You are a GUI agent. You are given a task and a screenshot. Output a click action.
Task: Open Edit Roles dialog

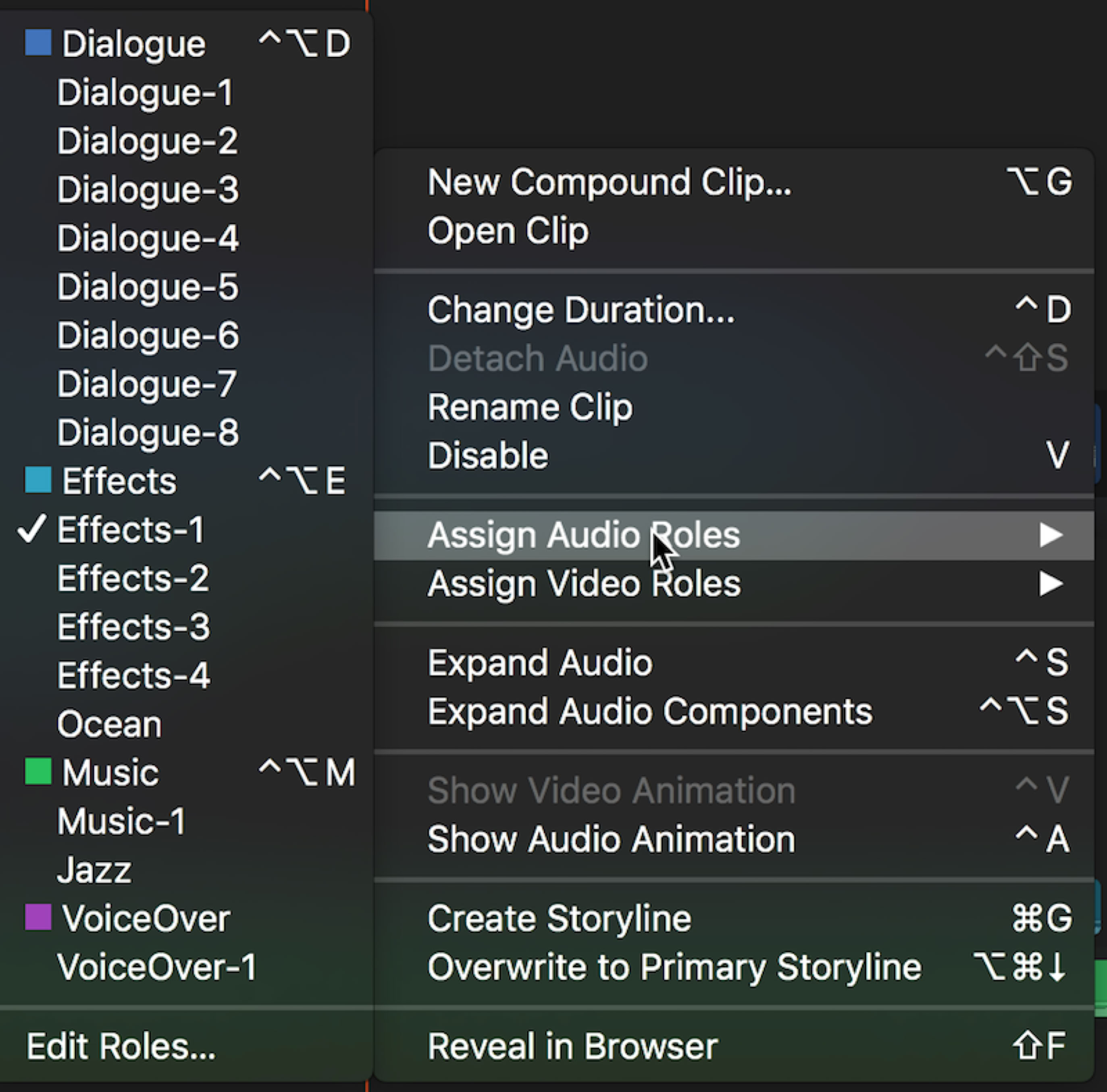121,1046
